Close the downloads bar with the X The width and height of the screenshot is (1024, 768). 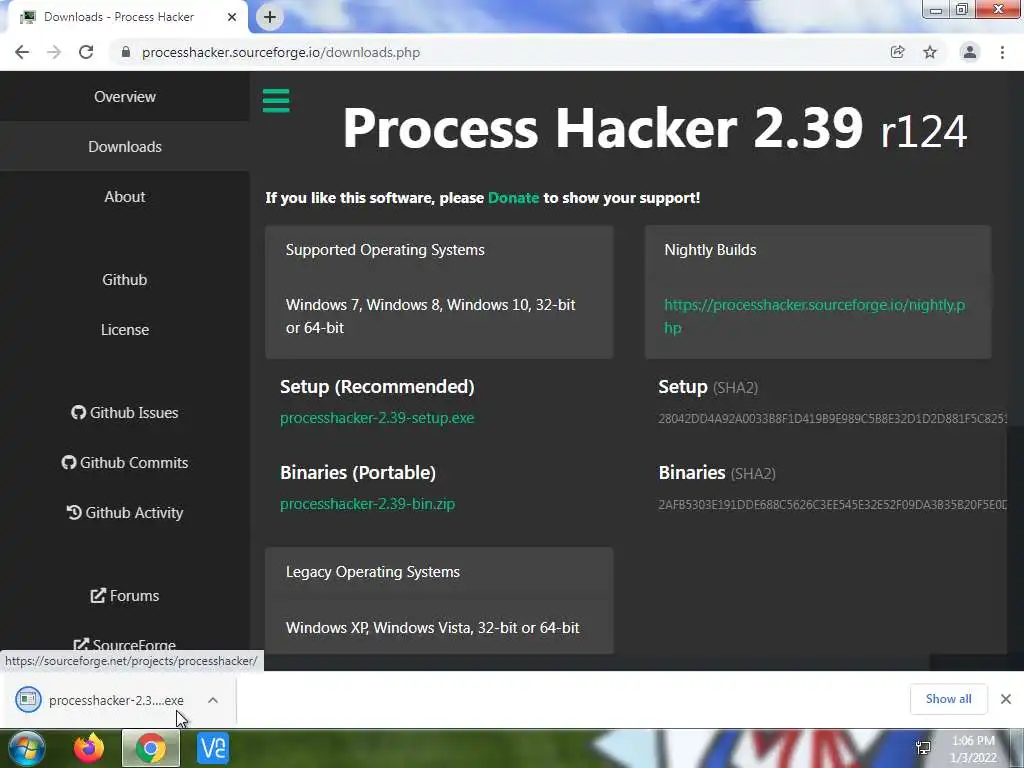pyautogui.click(x=1006, y=699)
